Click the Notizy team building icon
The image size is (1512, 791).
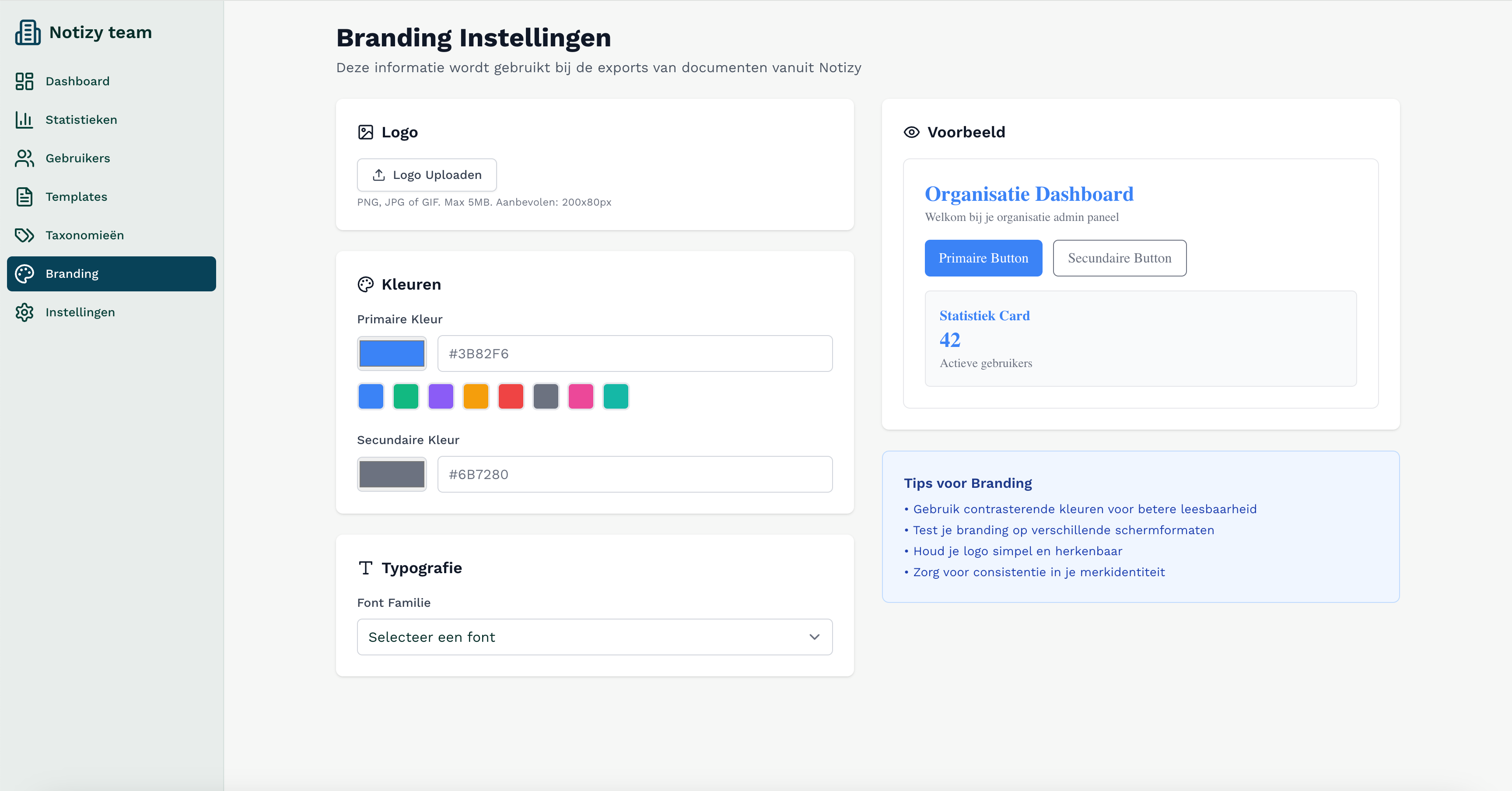28,32
